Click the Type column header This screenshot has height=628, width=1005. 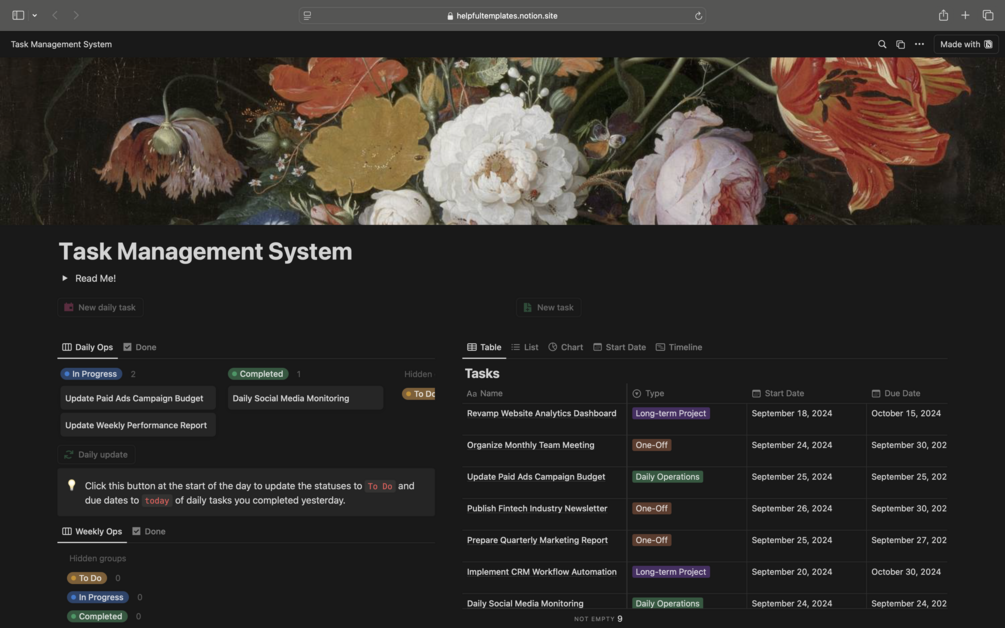[x=686, y=393]
